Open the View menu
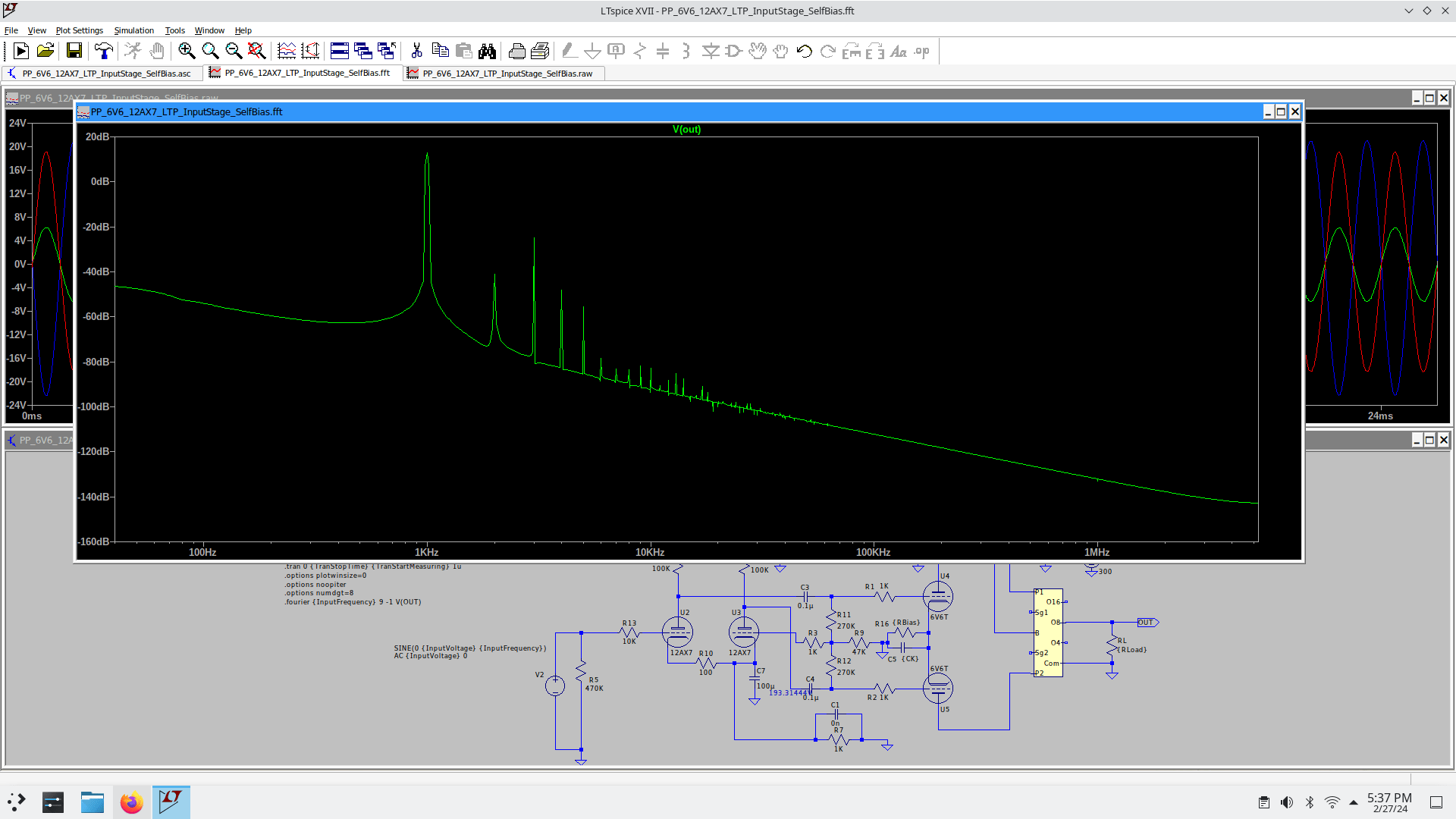1456x819 pixels. tap(37, 30)
